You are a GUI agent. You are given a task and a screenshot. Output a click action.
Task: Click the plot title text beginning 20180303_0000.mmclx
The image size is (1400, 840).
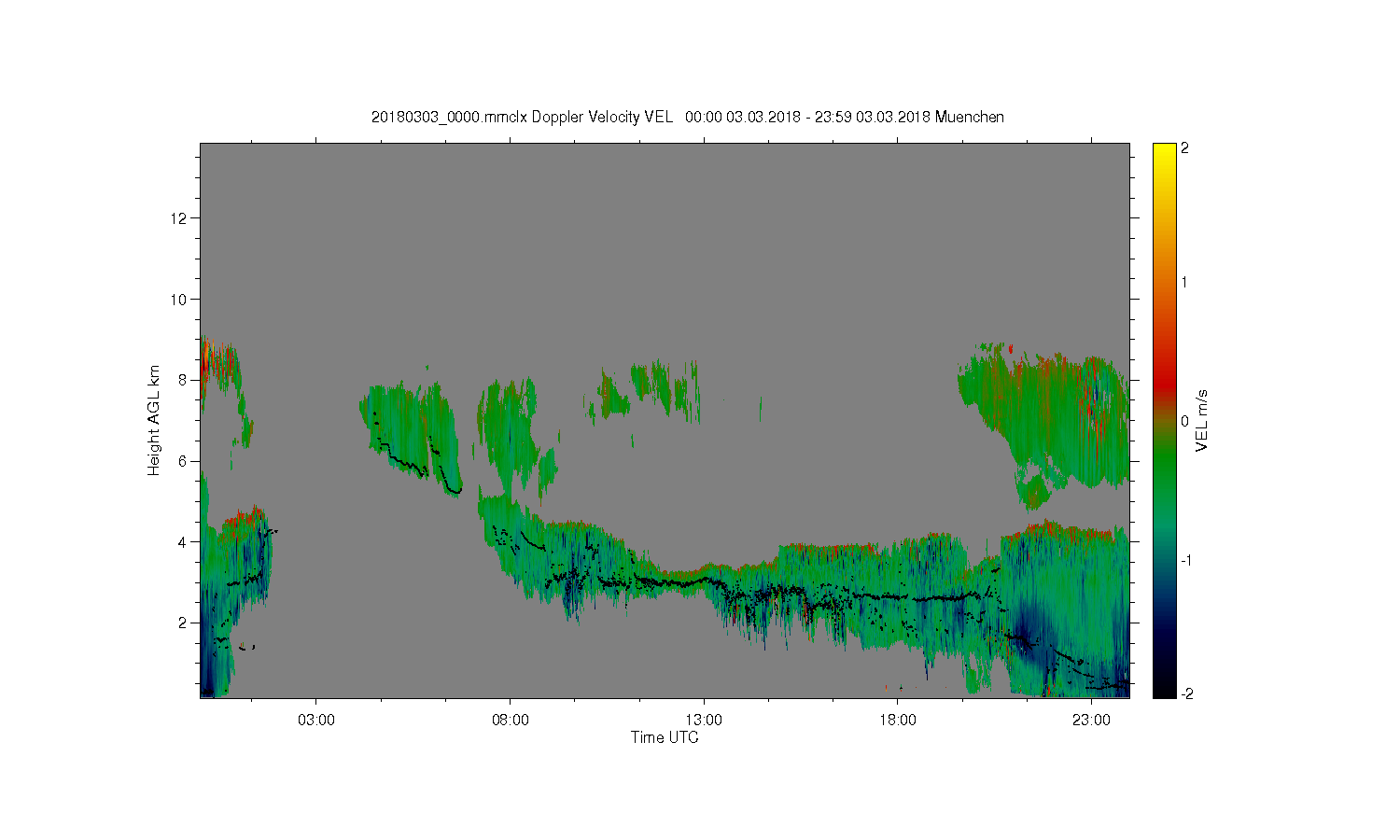pos(688,118)
